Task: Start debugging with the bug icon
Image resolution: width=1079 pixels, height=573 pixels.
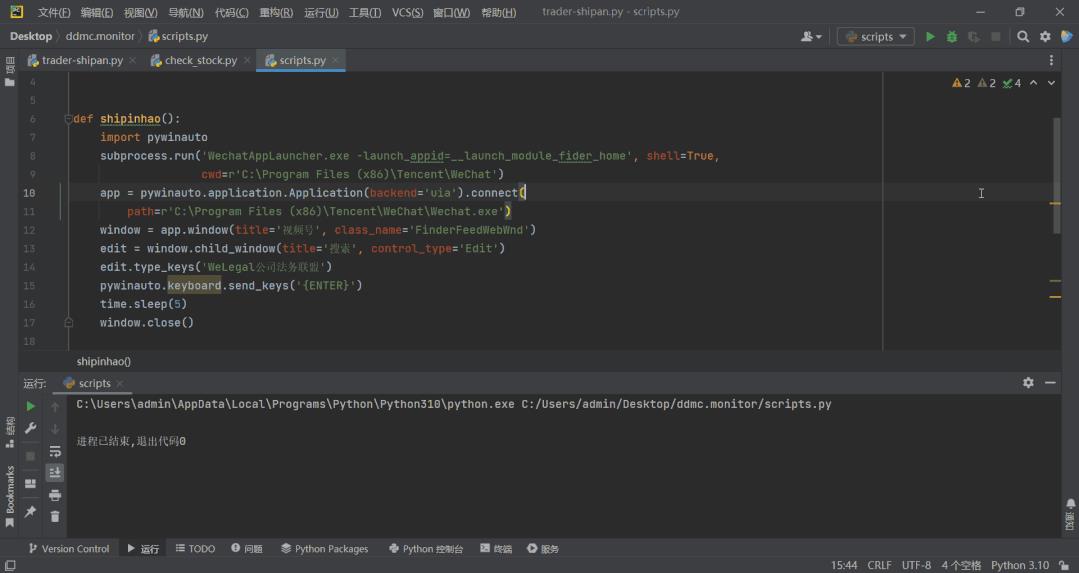Action: click(952, 36)
